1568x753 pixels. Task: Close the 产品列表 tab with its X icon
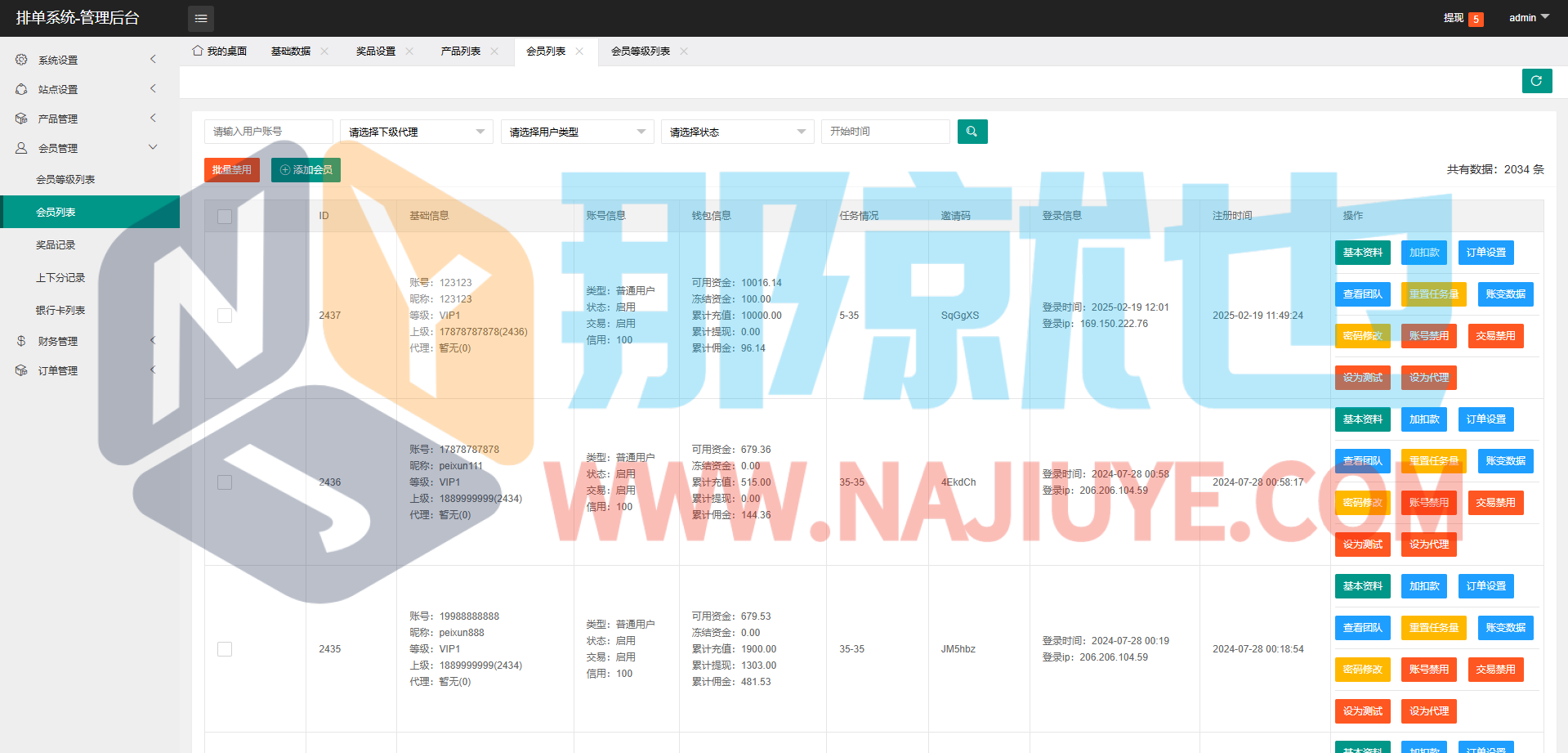pyautogui.click(x=494, y=52)
